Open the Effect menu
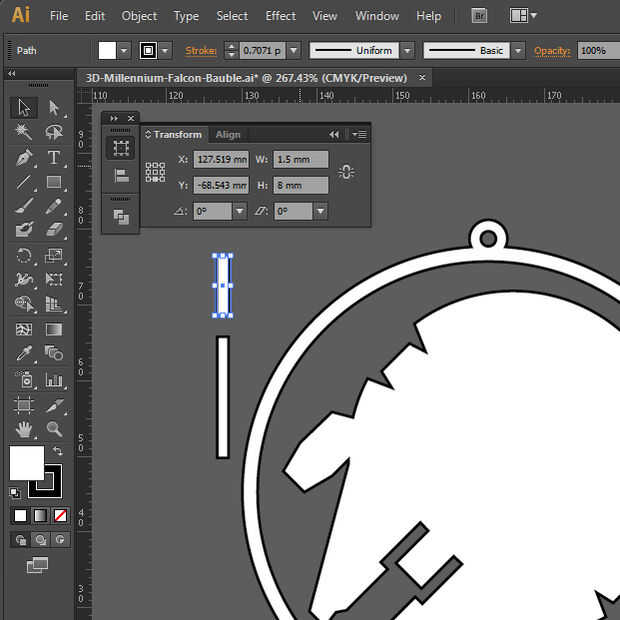Viewport: 620px width, 620px height. coord(280,16)
